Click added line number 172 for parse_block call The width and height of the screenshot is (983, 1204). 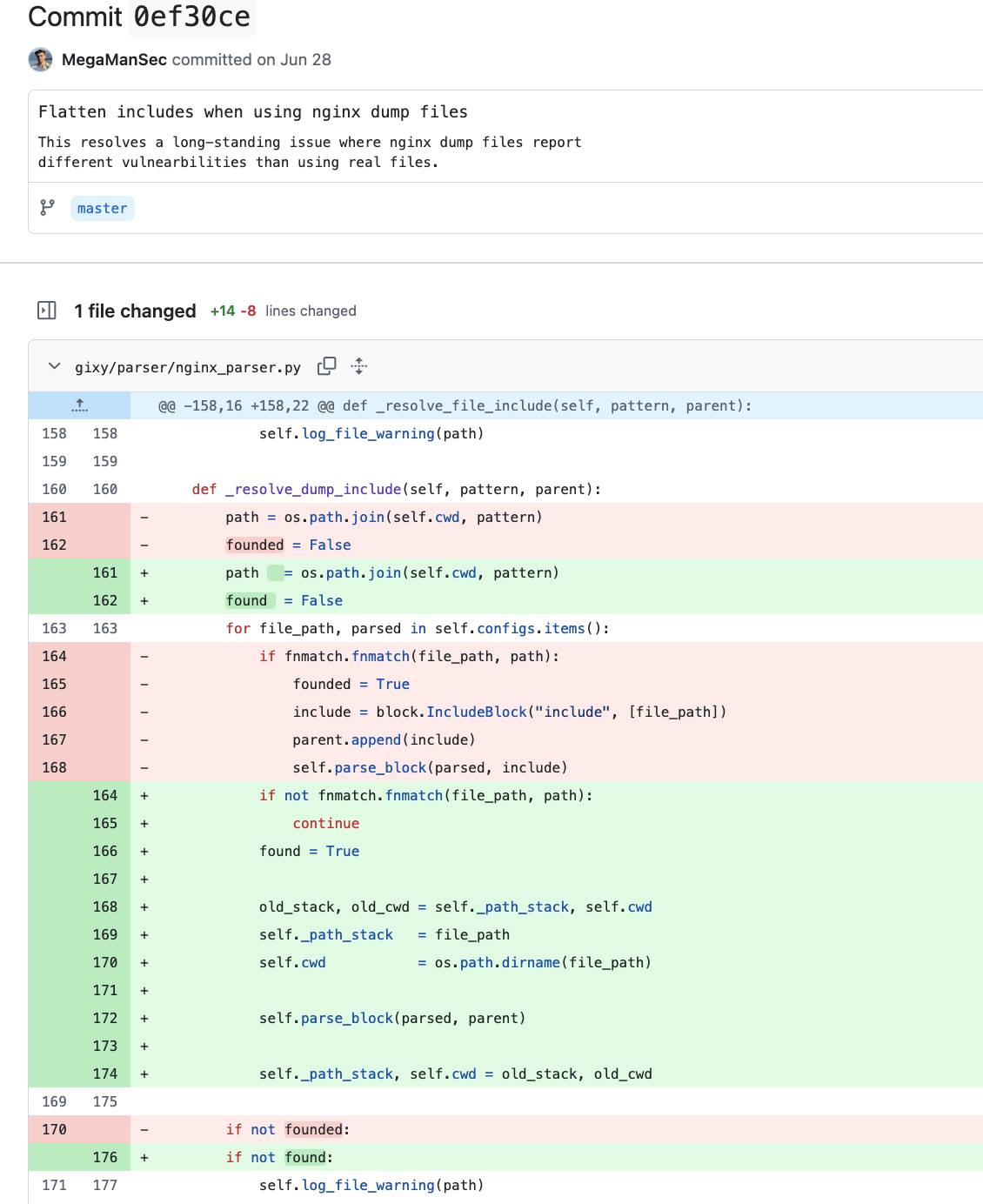pyautogui.click(x=105, y=1018)
